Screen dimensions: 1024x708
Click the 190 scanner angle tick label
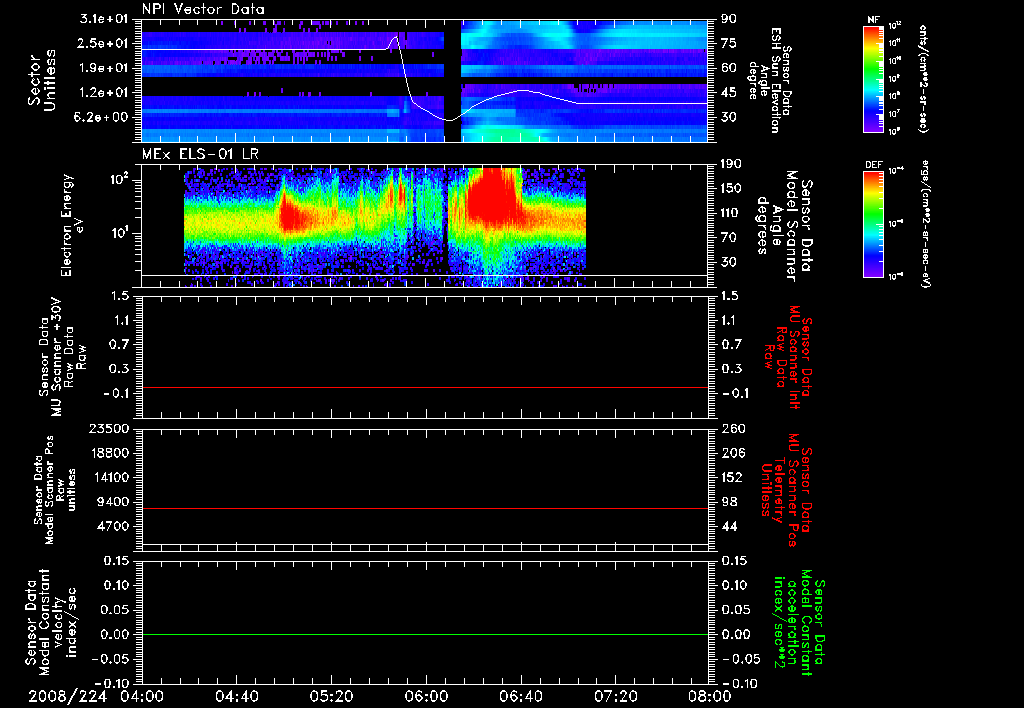coord(731,164)
